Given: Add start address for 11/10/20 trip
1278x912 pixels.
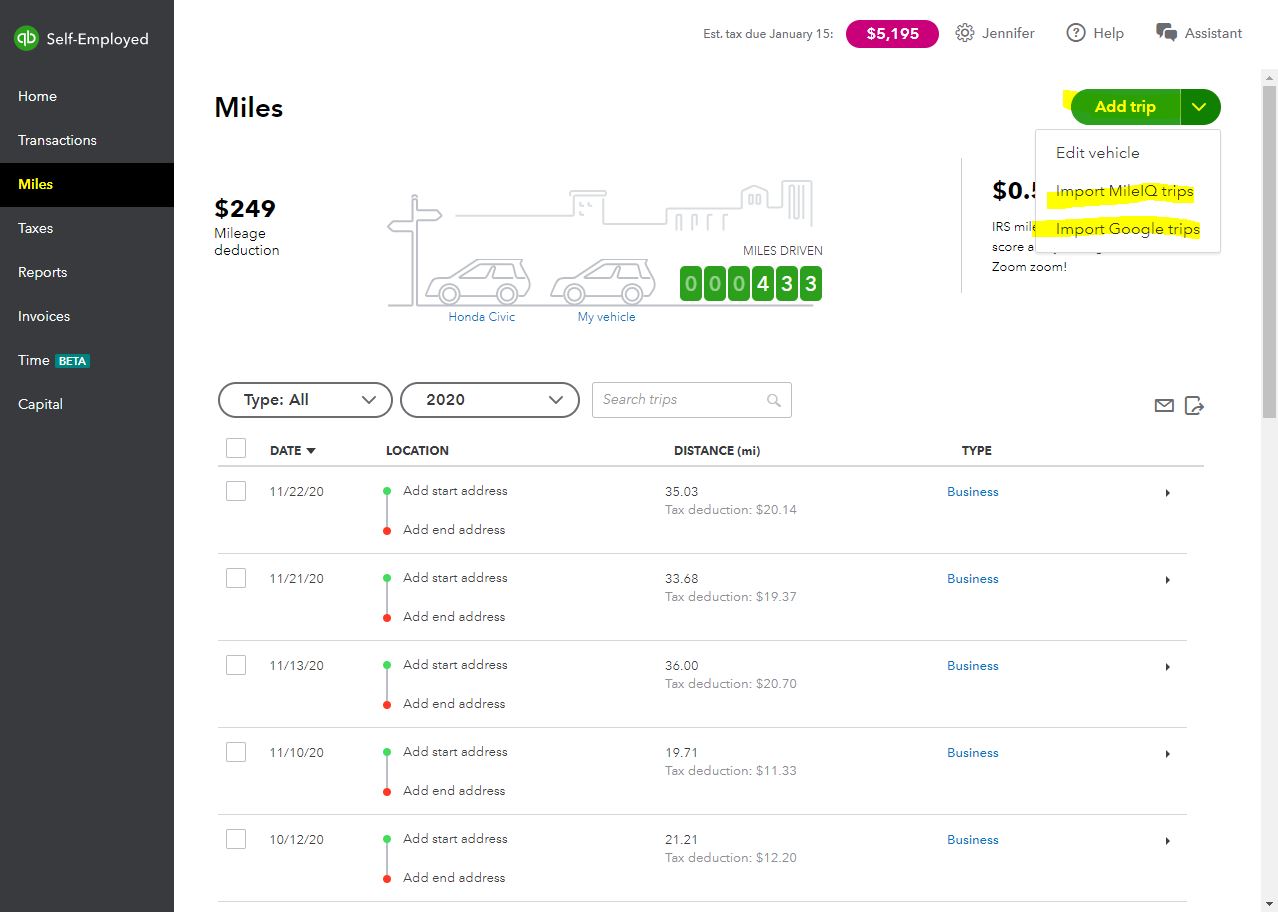Looking at the screenshot, I should 455,752.
